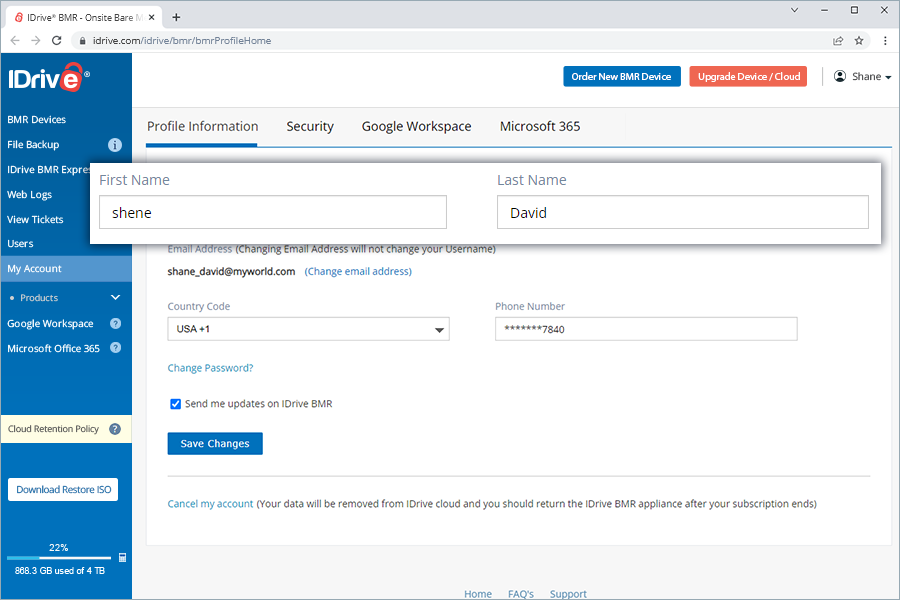Switch to the Microsoft 365 tab
Image resolution: width=900 pixels, height=600 pixels.
(x=540, y=126)
